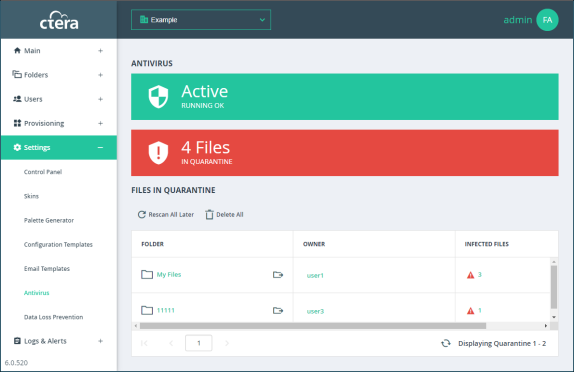Click the FA admin avatar circle
The image size is (574, 372).
(x=547, y=20)
